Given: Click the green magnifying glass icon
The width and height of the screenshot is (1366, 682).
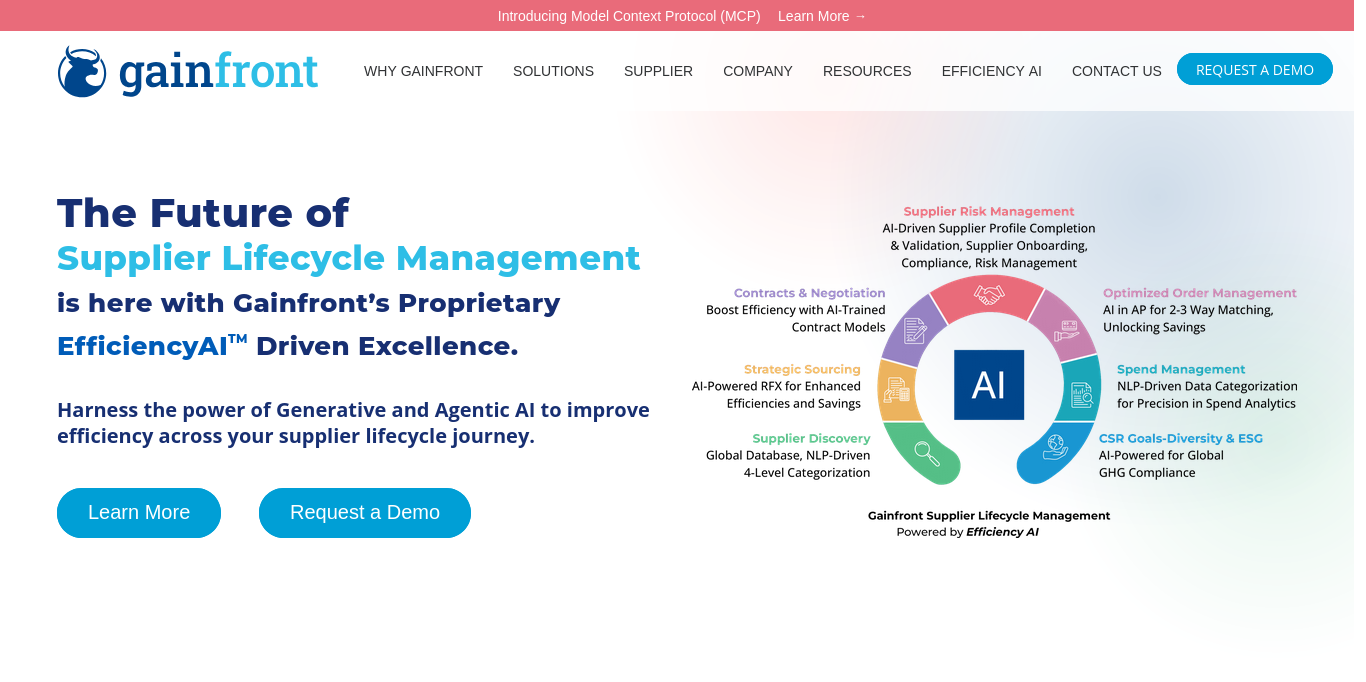Looking at the screenshot, I should tap(926, 453).
